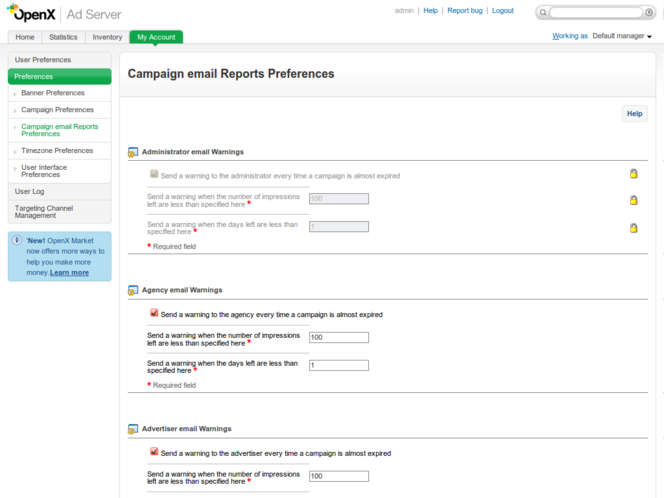
Task: Click the clear search icon
Action: (x=649, y=13)
